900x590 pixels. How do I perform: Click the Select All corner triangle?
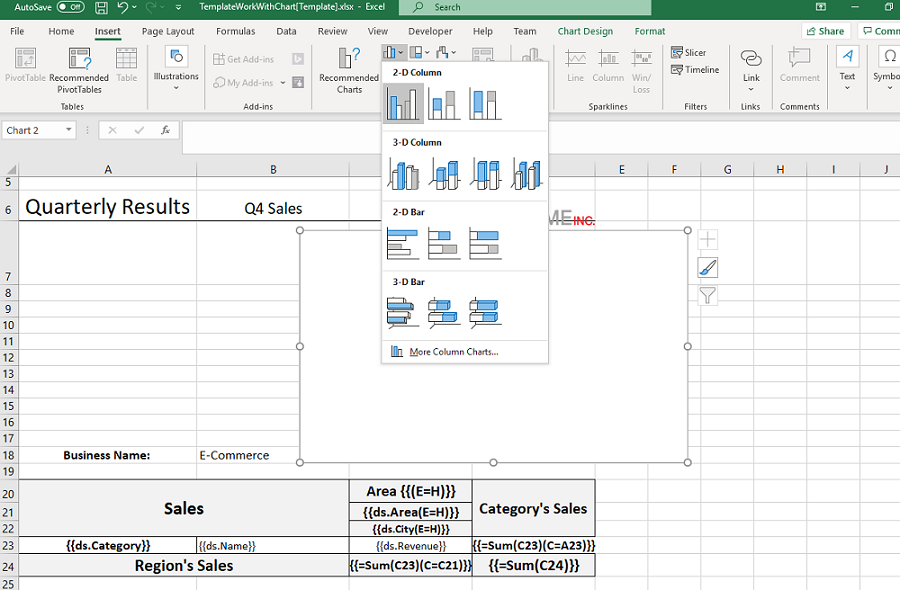tap(10, 169)
